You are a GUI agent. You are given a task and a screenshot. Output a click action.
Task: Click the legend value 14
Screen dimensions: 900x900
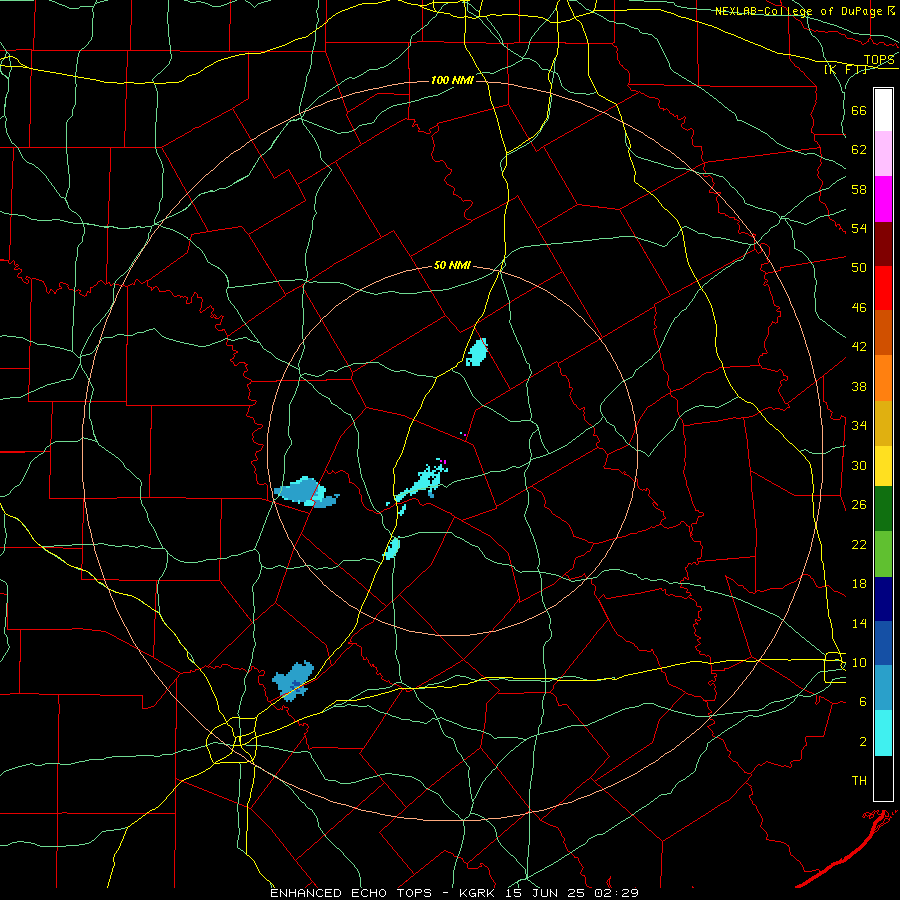[859, 623]
